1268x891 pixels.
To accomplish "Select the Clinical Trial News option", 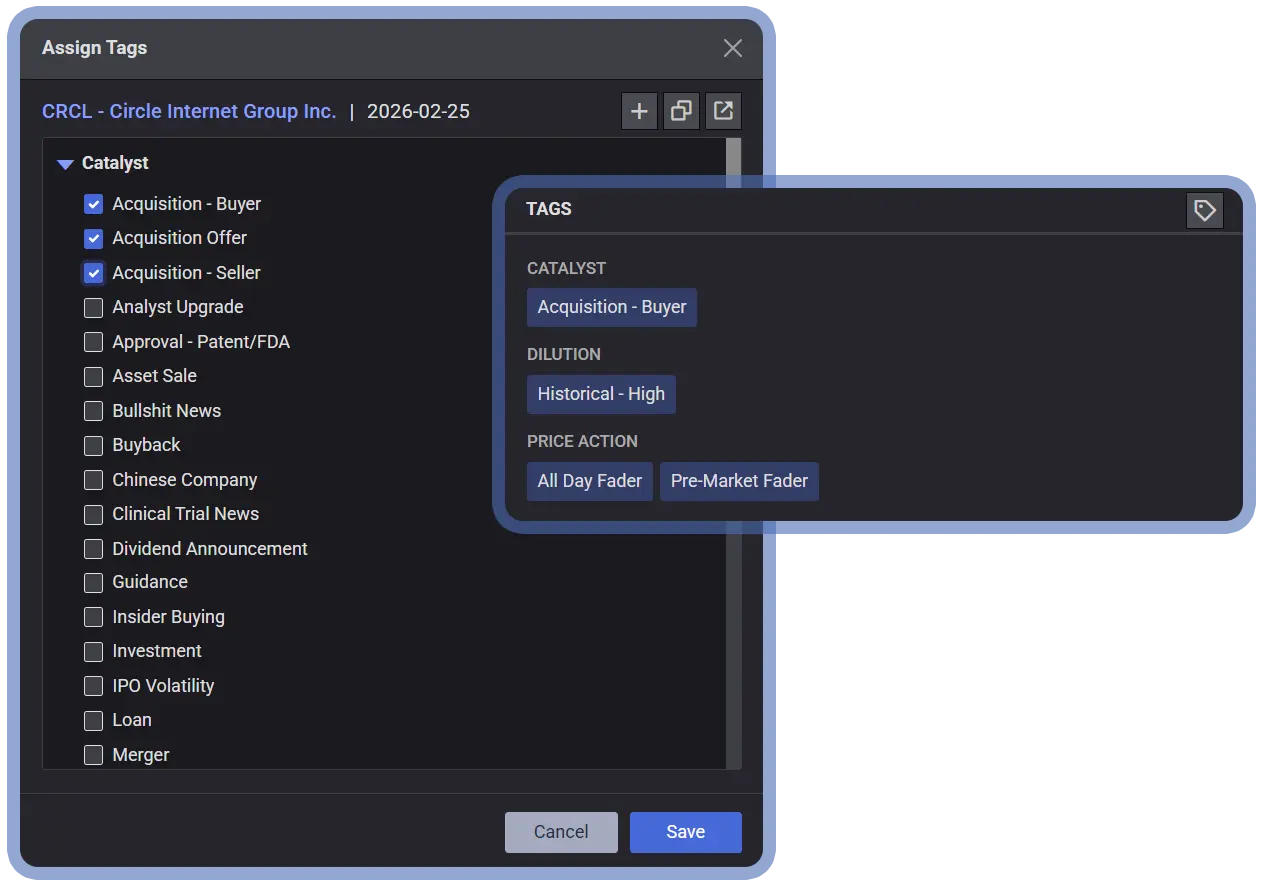I will click(x=94, y=514).
